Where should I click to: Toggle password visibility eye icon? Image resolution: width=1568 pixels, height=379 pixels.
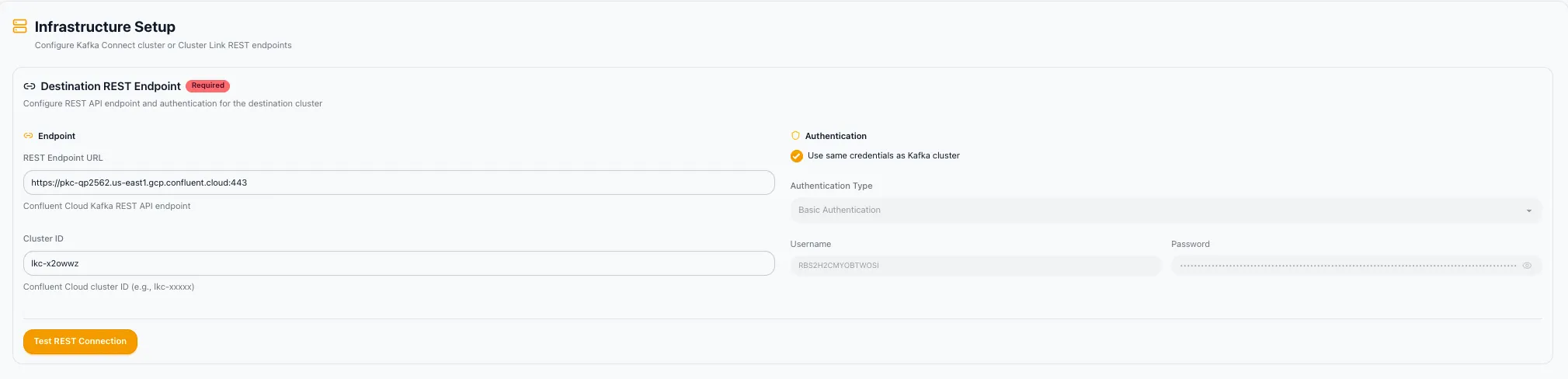click(1527, 266)
